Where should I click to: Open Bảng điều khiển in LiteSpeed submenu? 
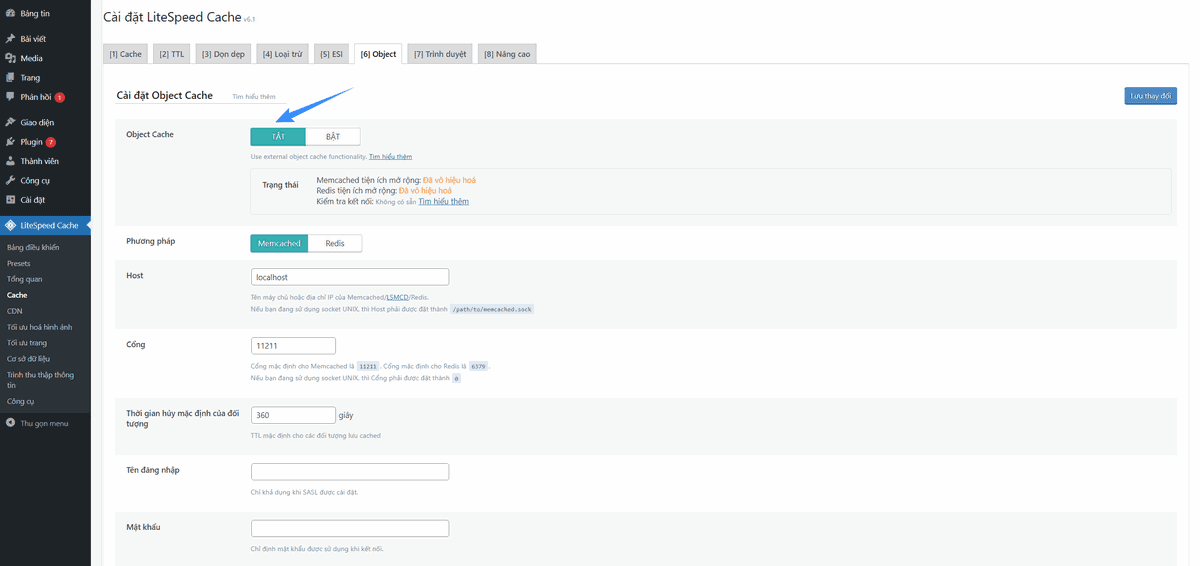(33, 247)
